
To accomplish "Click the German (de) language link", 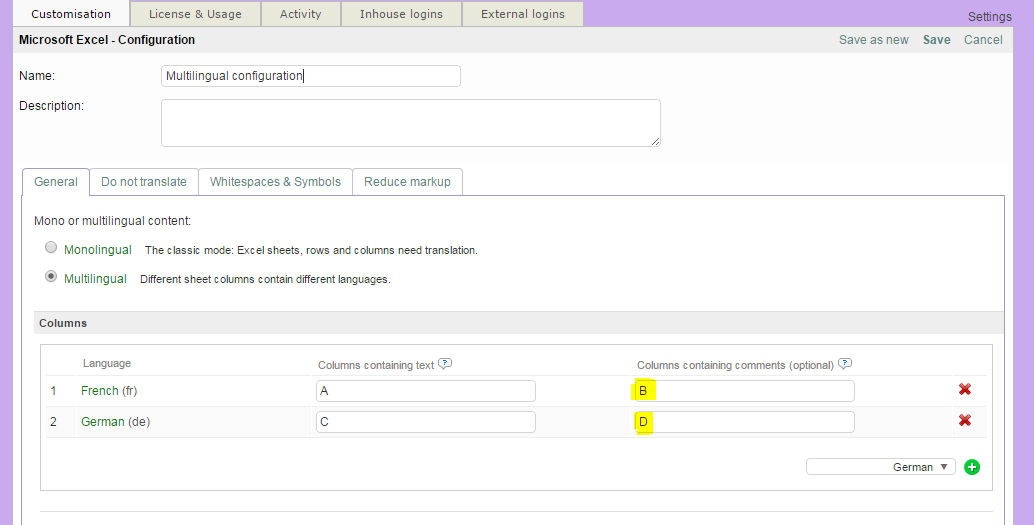I will pos(115,421).
